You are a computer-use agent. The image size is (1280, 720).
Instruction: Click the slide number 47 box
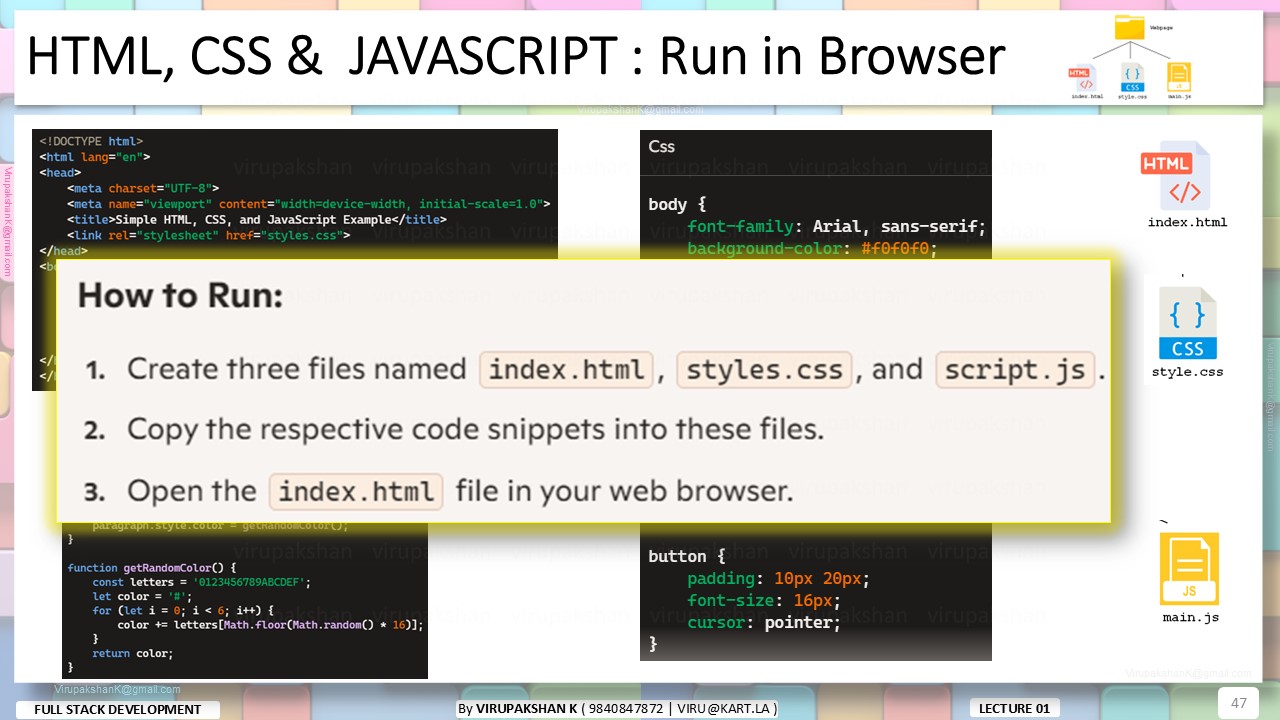1238,702
